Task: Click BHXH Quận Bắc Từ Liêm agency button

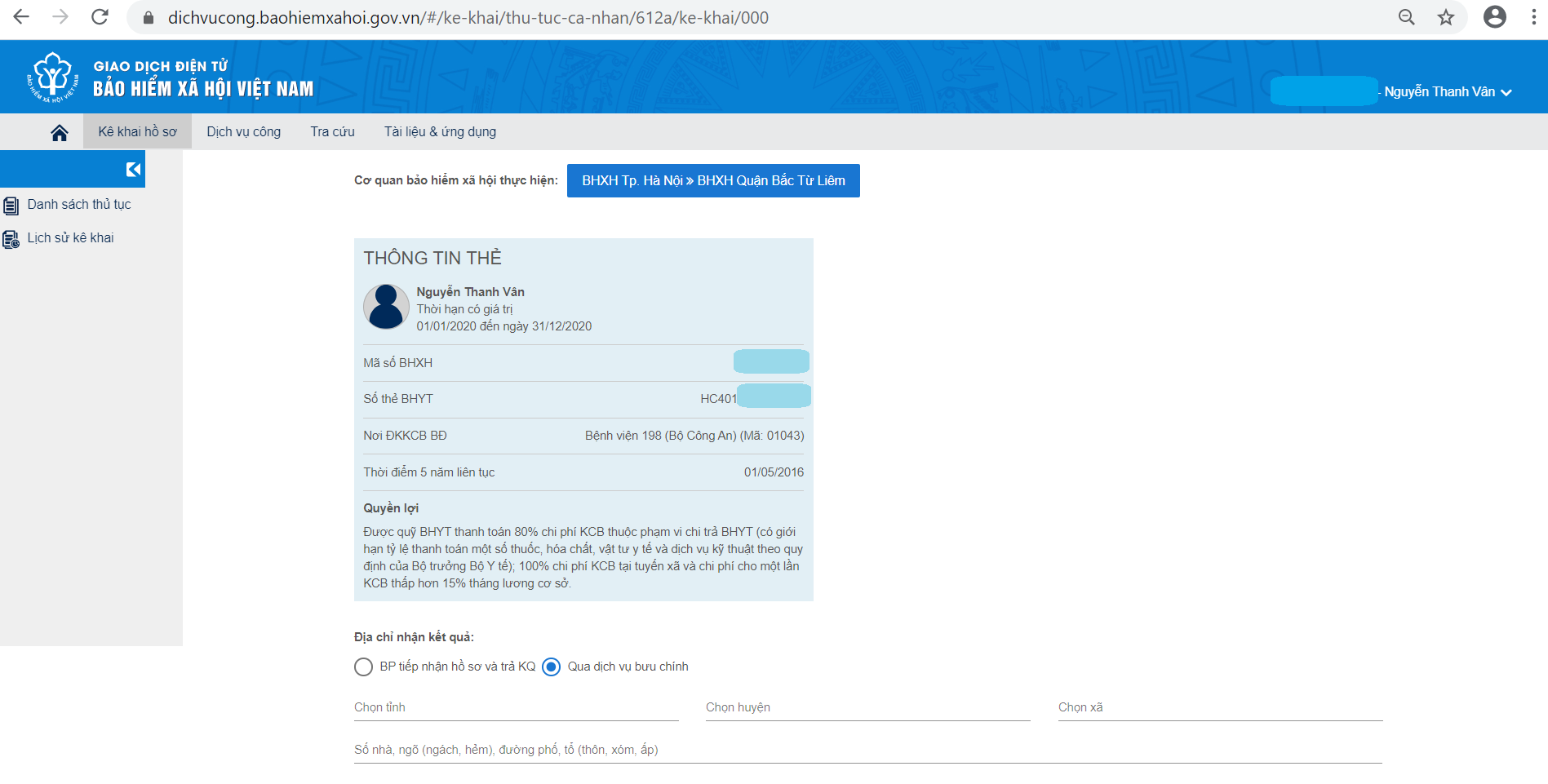Action: [713, 180]
